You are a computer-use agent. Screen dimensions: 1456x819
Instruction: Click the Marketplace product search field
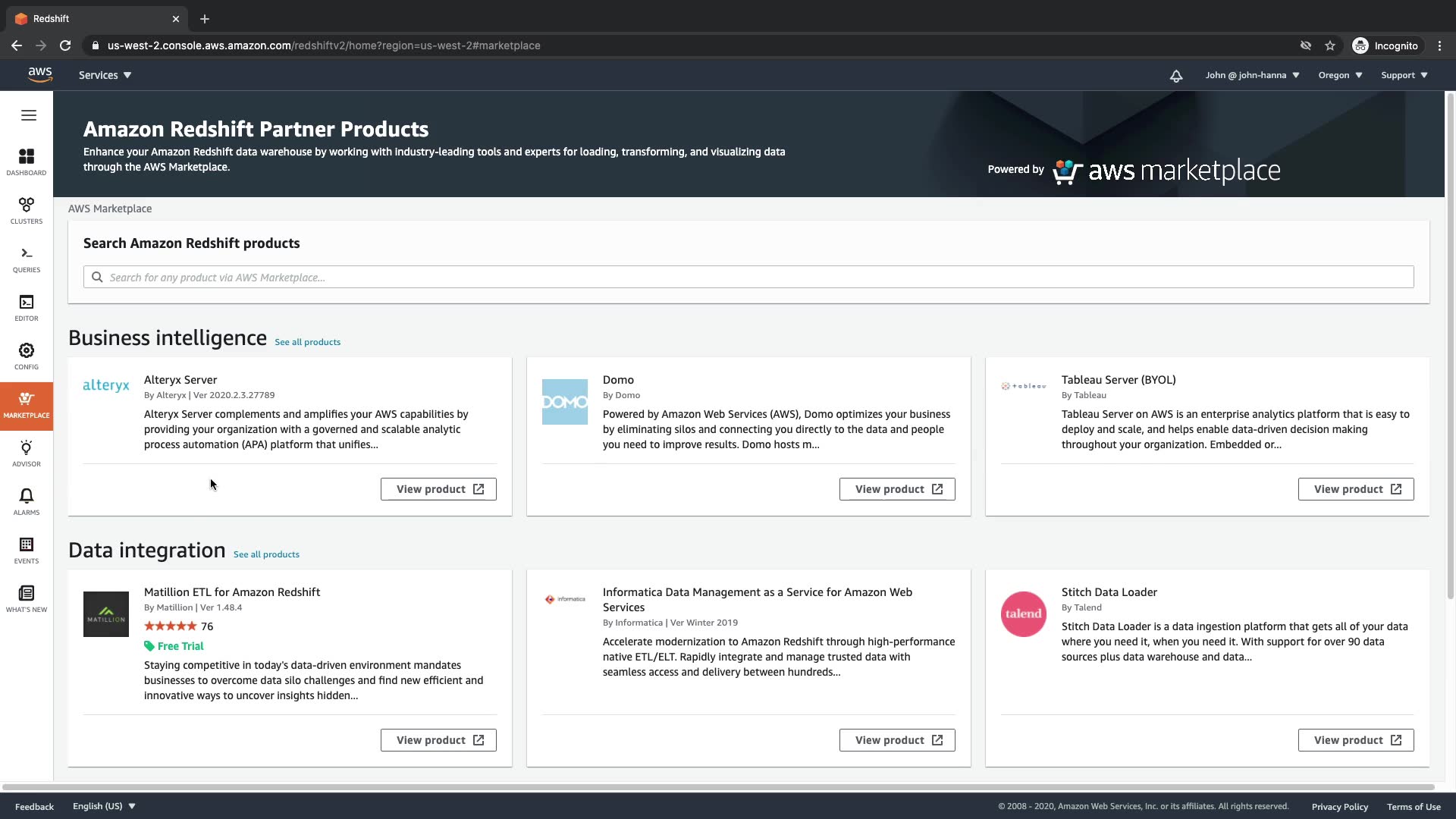748,277
